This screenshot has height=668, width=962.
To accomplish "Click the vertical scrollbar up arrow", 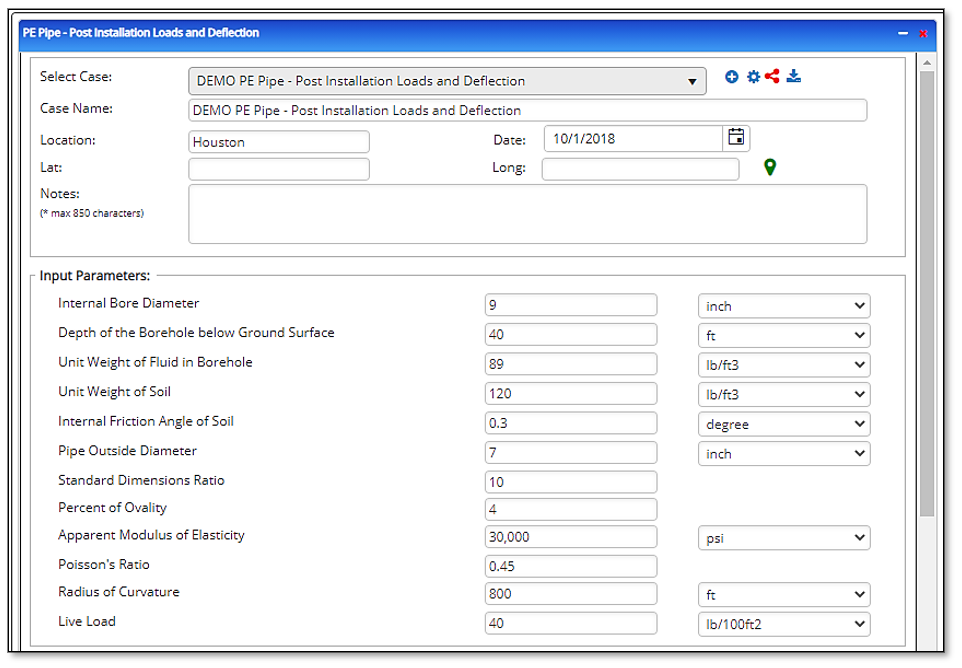I will tap(927, 62).
